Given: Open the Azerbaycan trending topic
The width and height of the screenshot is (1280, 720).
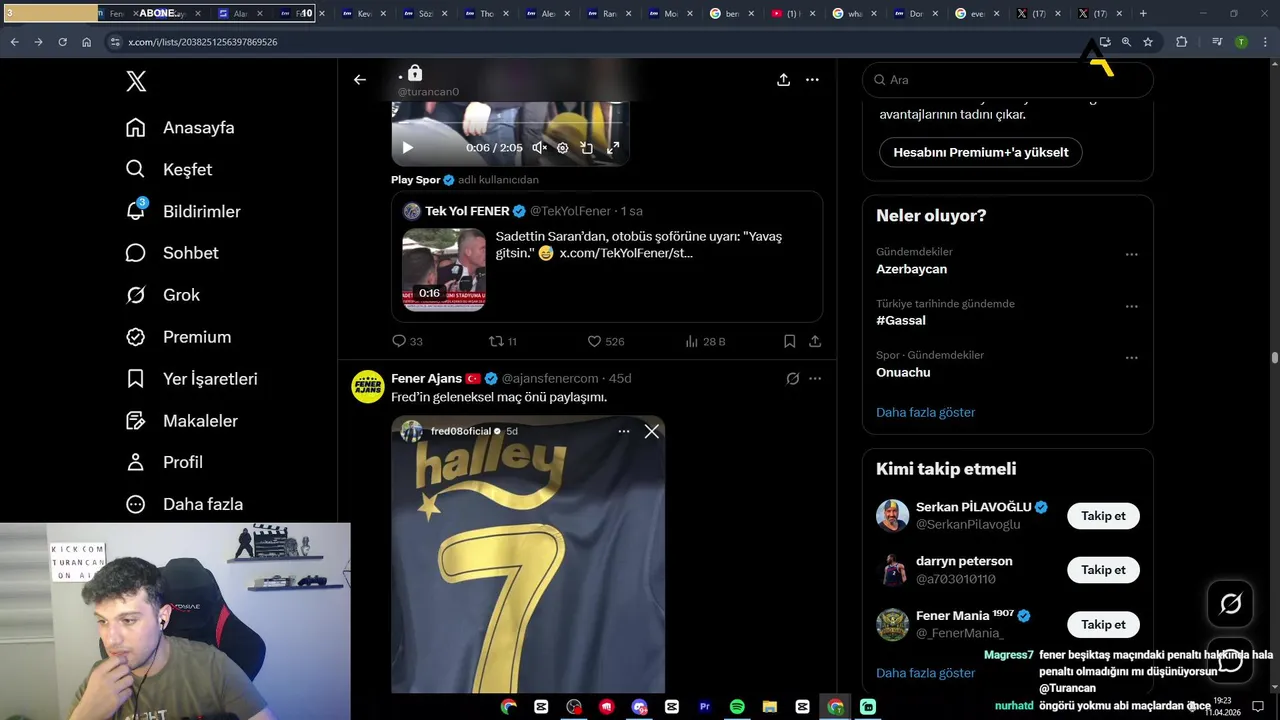Looking at the screenshot, I should [x=911, y=269].
